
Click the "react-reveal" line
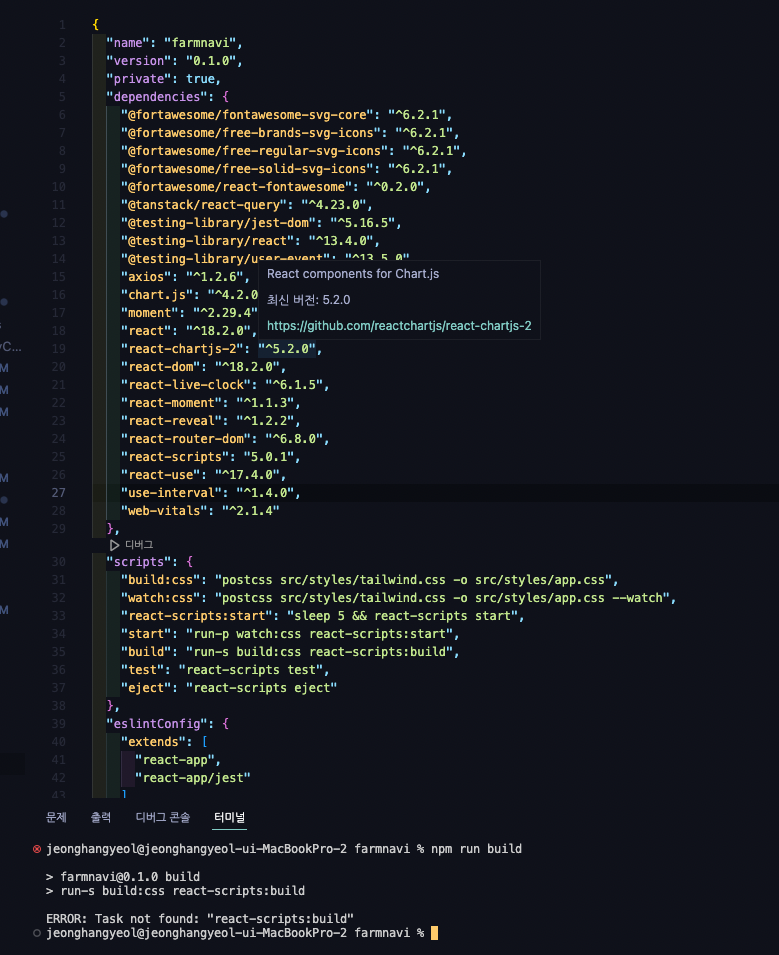(x=211, y=421)
